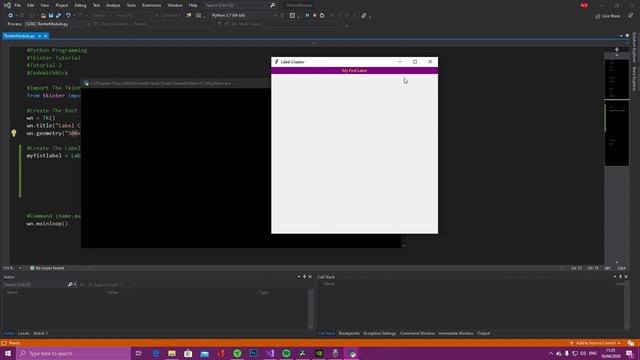Click the lightbulb quick actions icon
This screenshot has height=360, width=640.
point(13,133)
